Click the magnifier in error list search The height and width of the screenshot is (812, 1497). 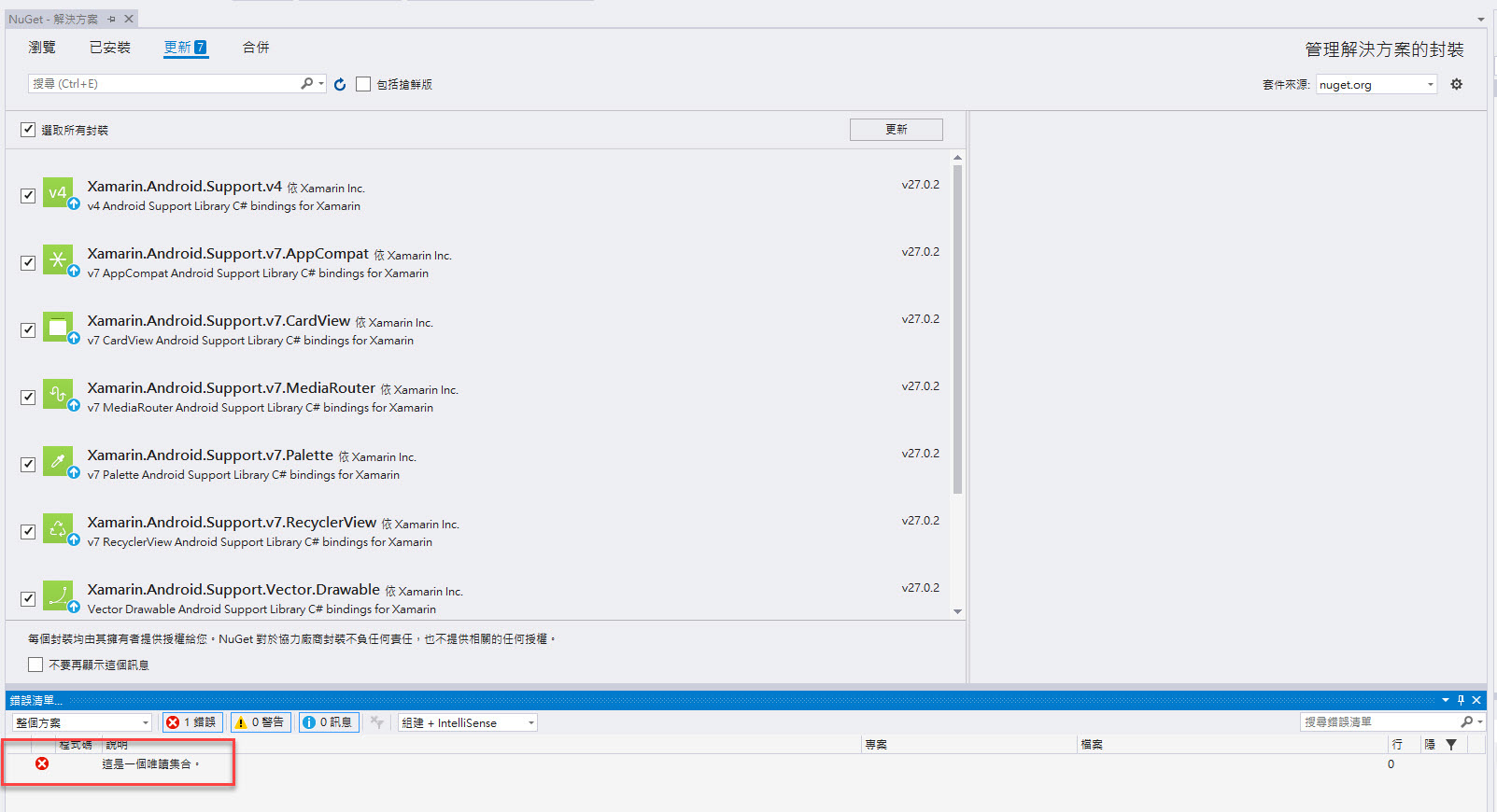coord(1466,721)
